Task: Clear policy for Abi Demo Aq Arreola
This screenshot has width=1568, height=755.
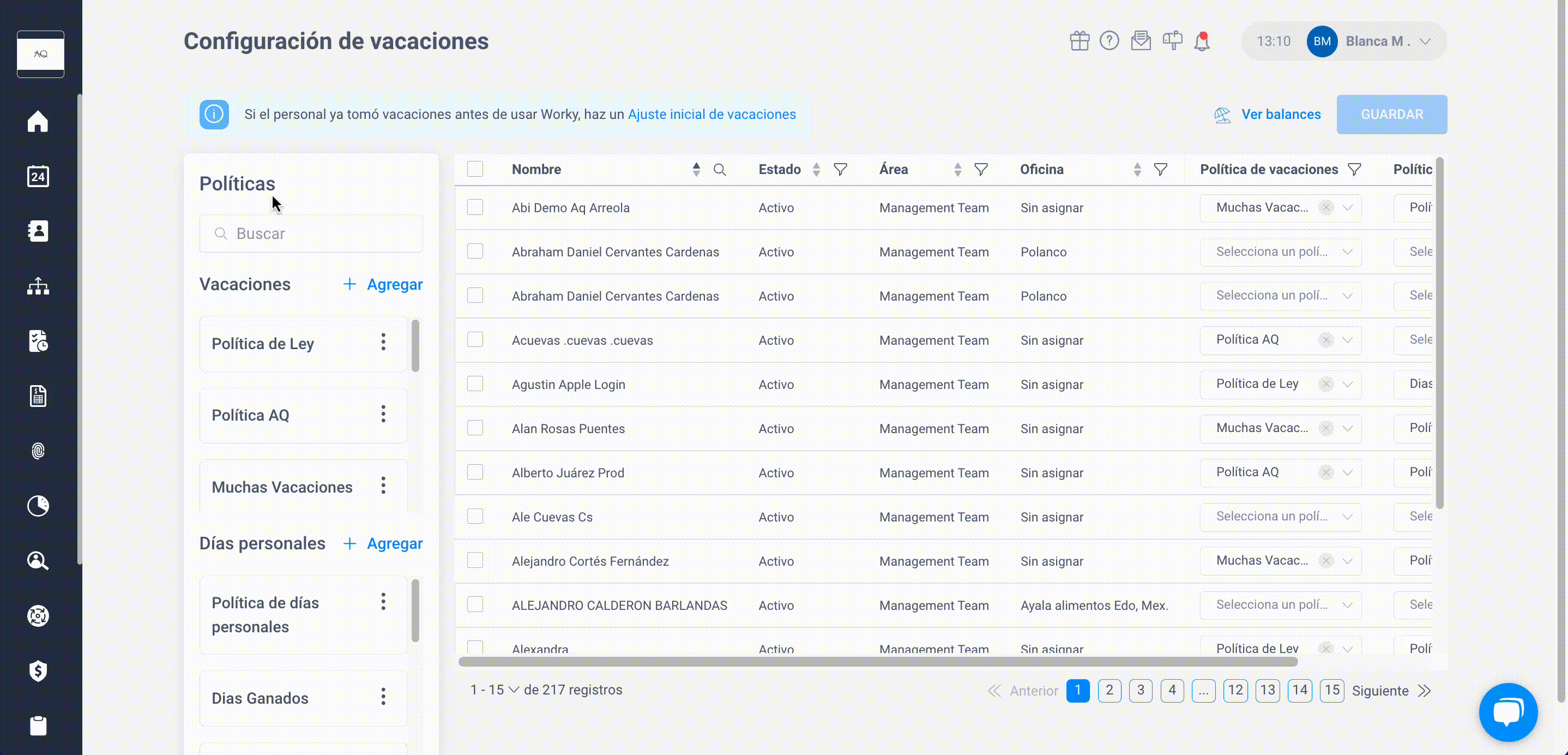Action: 1325,208
